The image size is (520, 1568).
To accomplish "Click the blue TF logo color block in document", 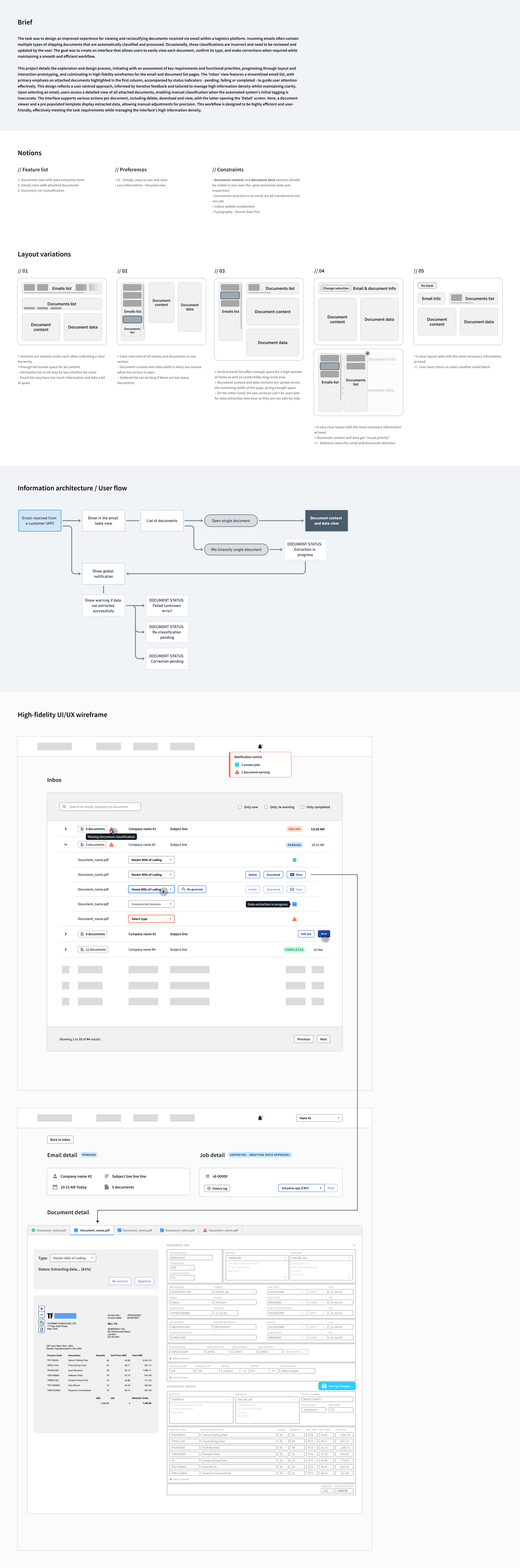I will point(65,1316).
